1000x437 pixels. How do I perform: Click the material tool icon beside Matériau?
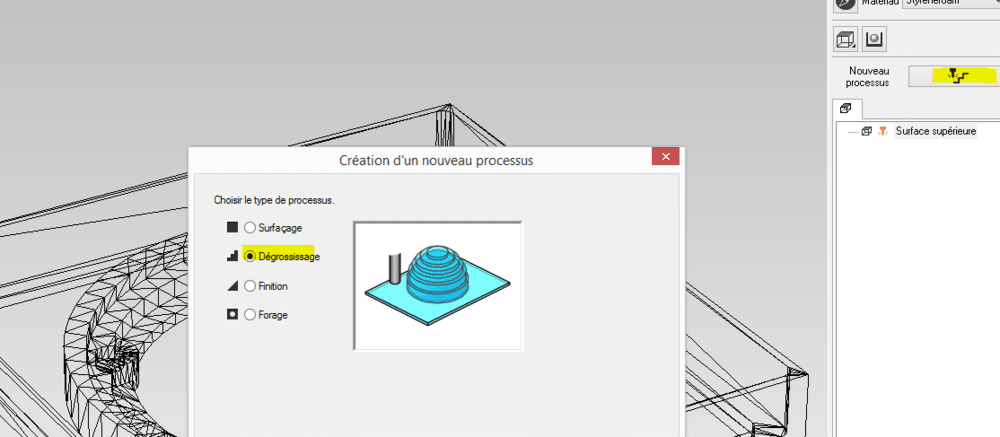(847, 4)
